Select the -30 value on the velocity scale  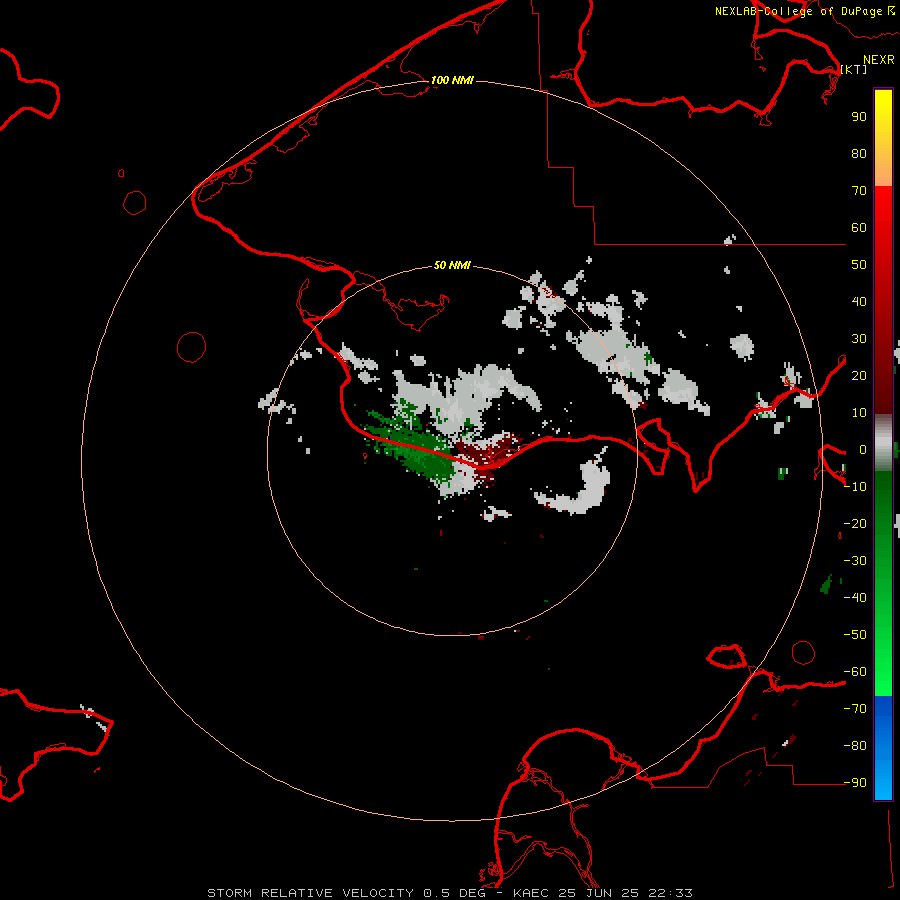click(x=855, y=561)
